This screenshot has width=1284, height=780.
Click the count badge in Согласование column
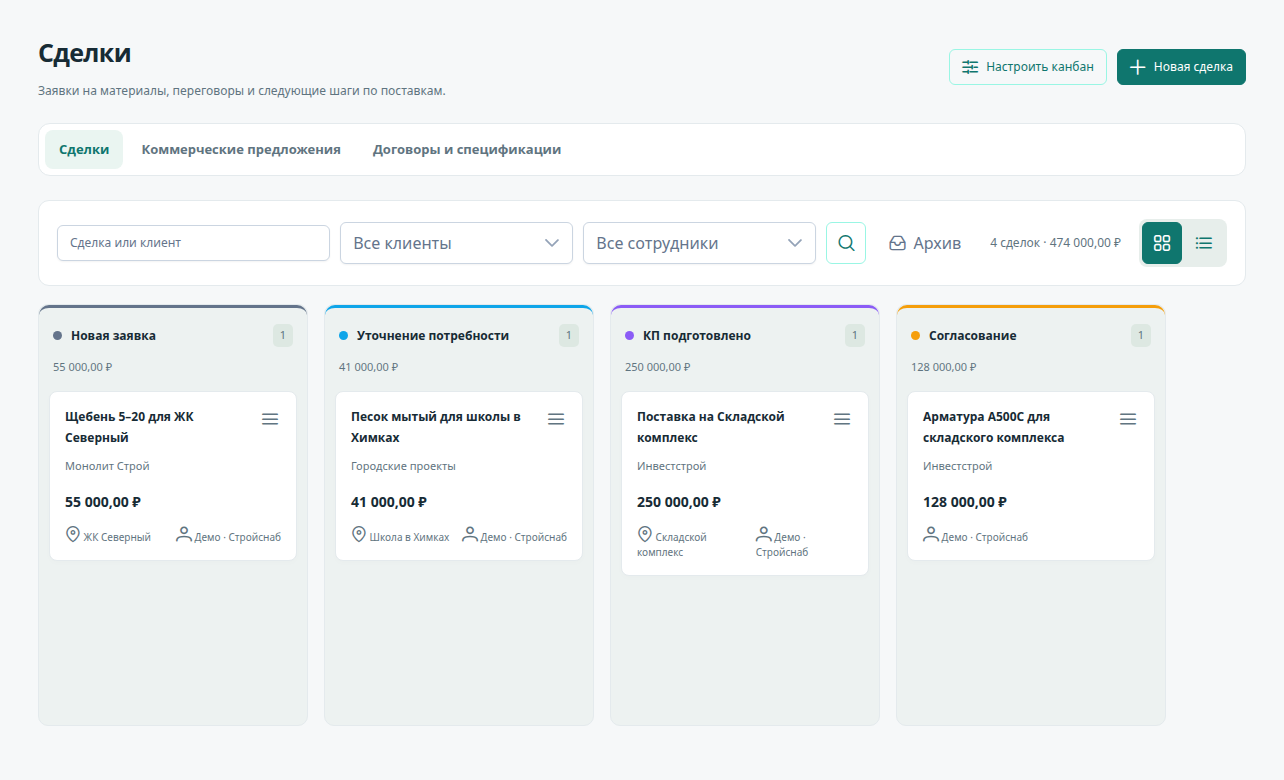pyautogui.click(x=1141, y=336)
